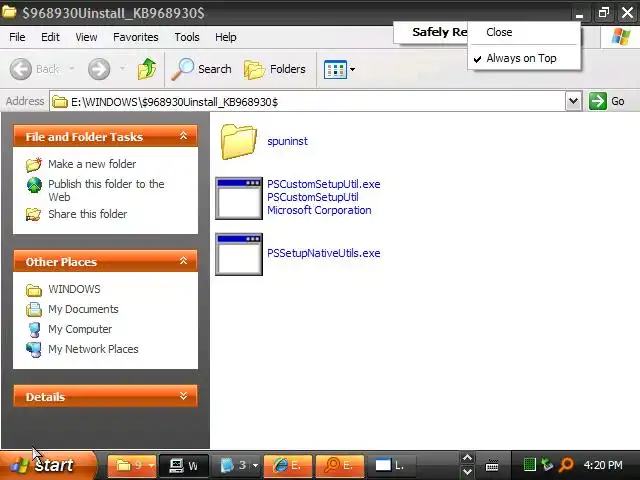Open the Search magnifier toolbar button
The width and height of the screenshot is (640, 480).
point(202,69)
